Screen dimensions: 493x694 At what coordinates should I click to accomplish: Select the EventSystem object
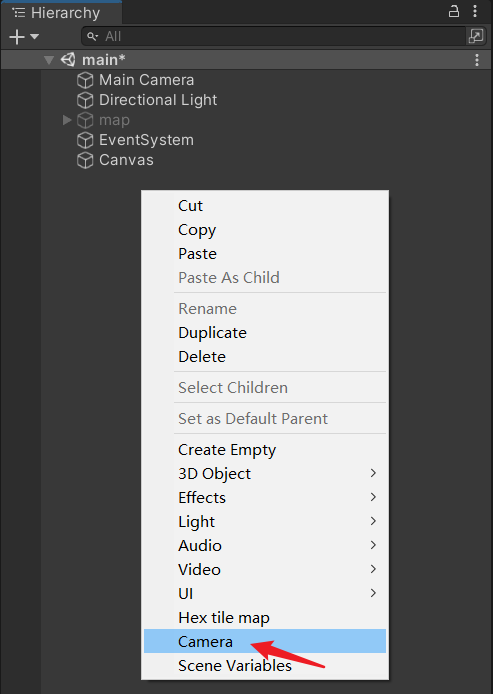(146, 140)
